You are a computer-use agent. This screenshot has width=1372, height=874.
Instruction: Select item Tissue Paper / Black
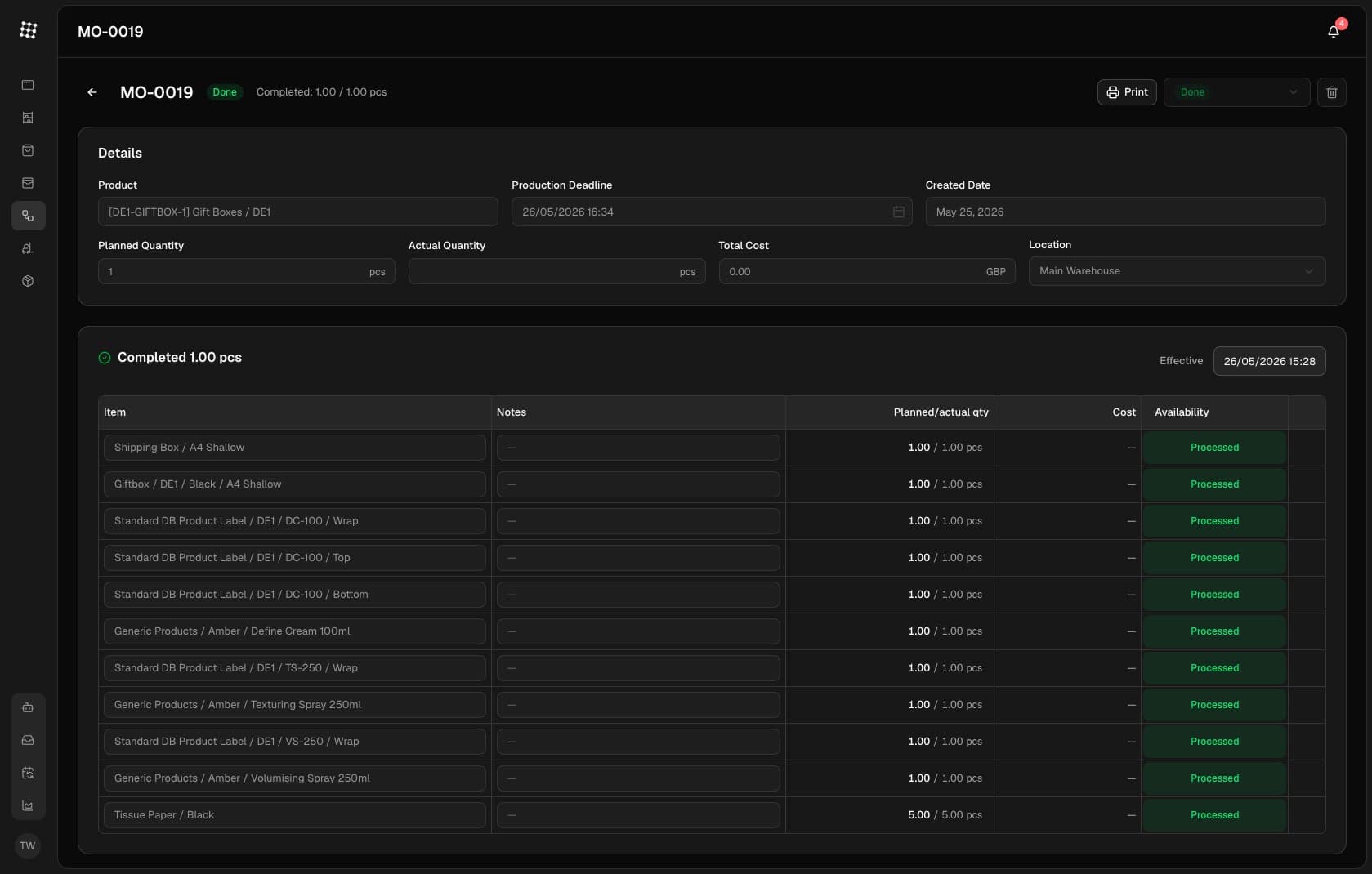295,815
